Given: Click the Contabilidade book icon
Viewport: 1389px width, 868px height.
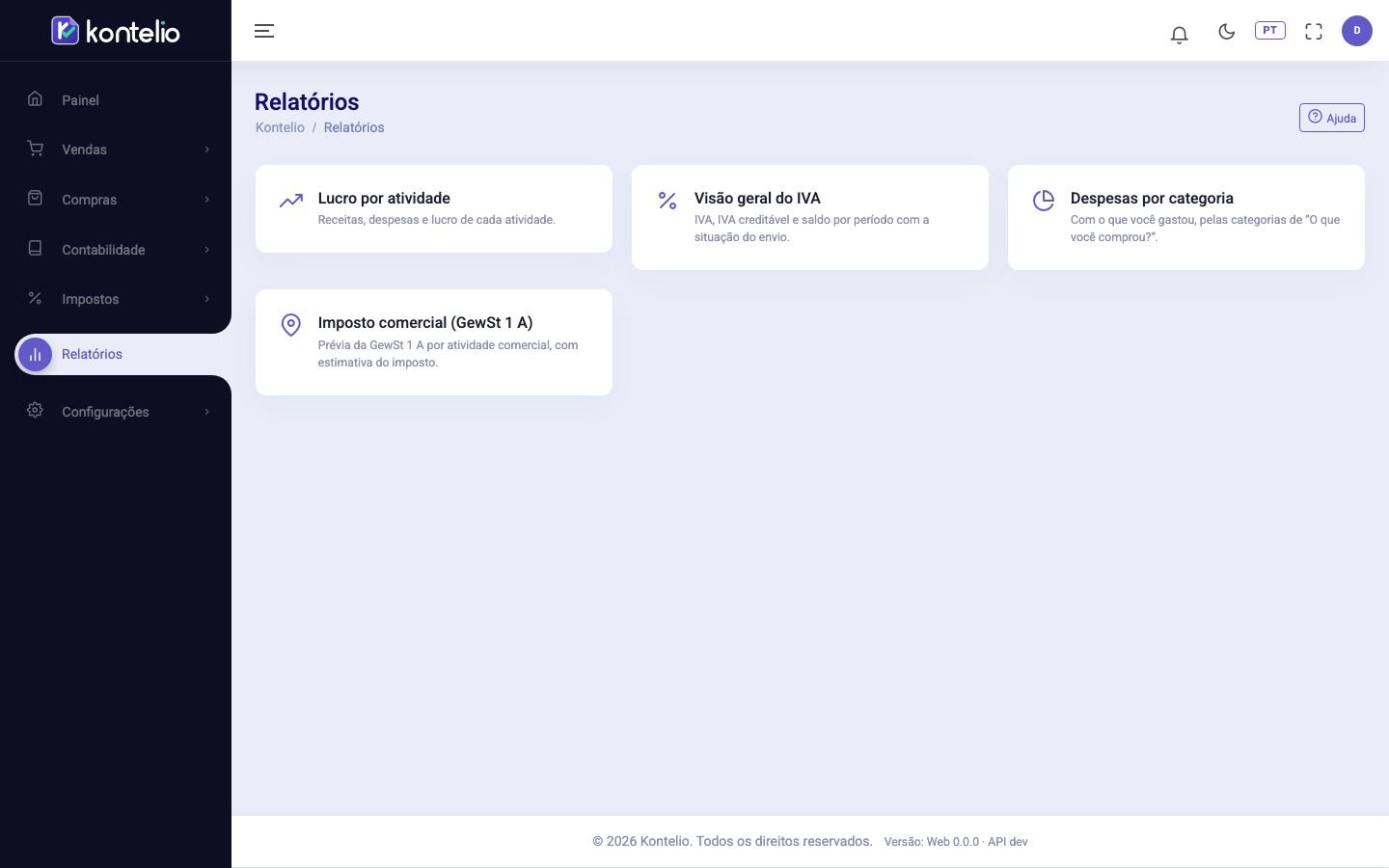Looking at the screenshot, I should 35,248.
